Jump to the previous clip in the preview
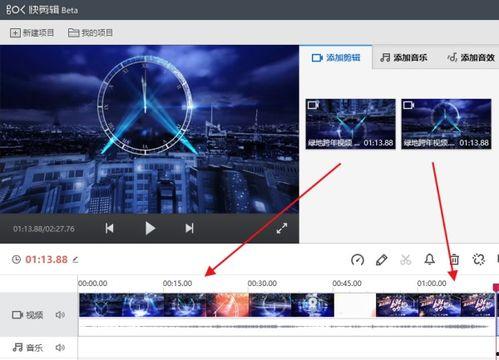499x360 pixels. (109, 228)
